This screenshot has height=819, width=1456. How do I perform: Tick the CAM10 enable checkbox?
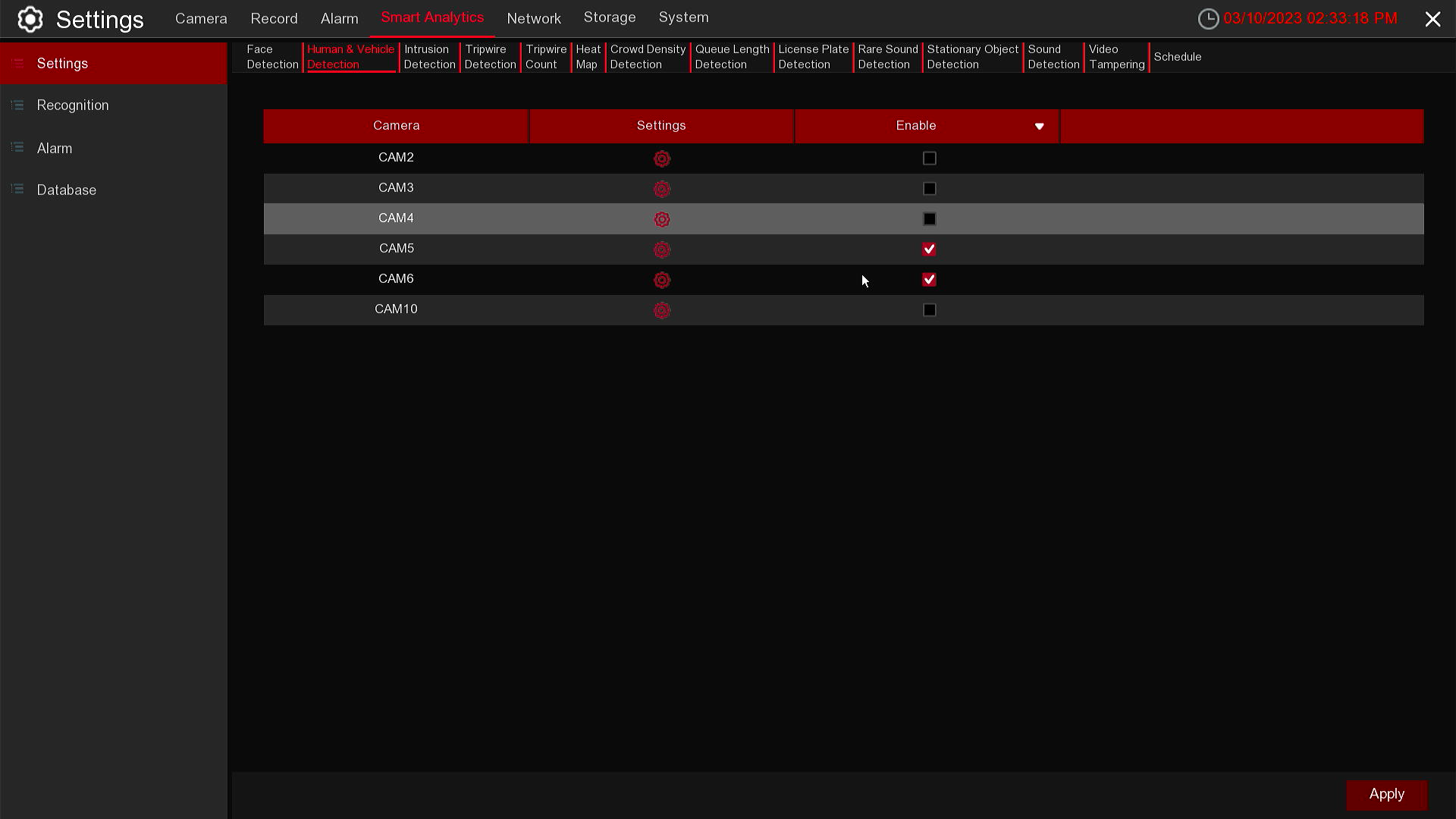point(929,310)
